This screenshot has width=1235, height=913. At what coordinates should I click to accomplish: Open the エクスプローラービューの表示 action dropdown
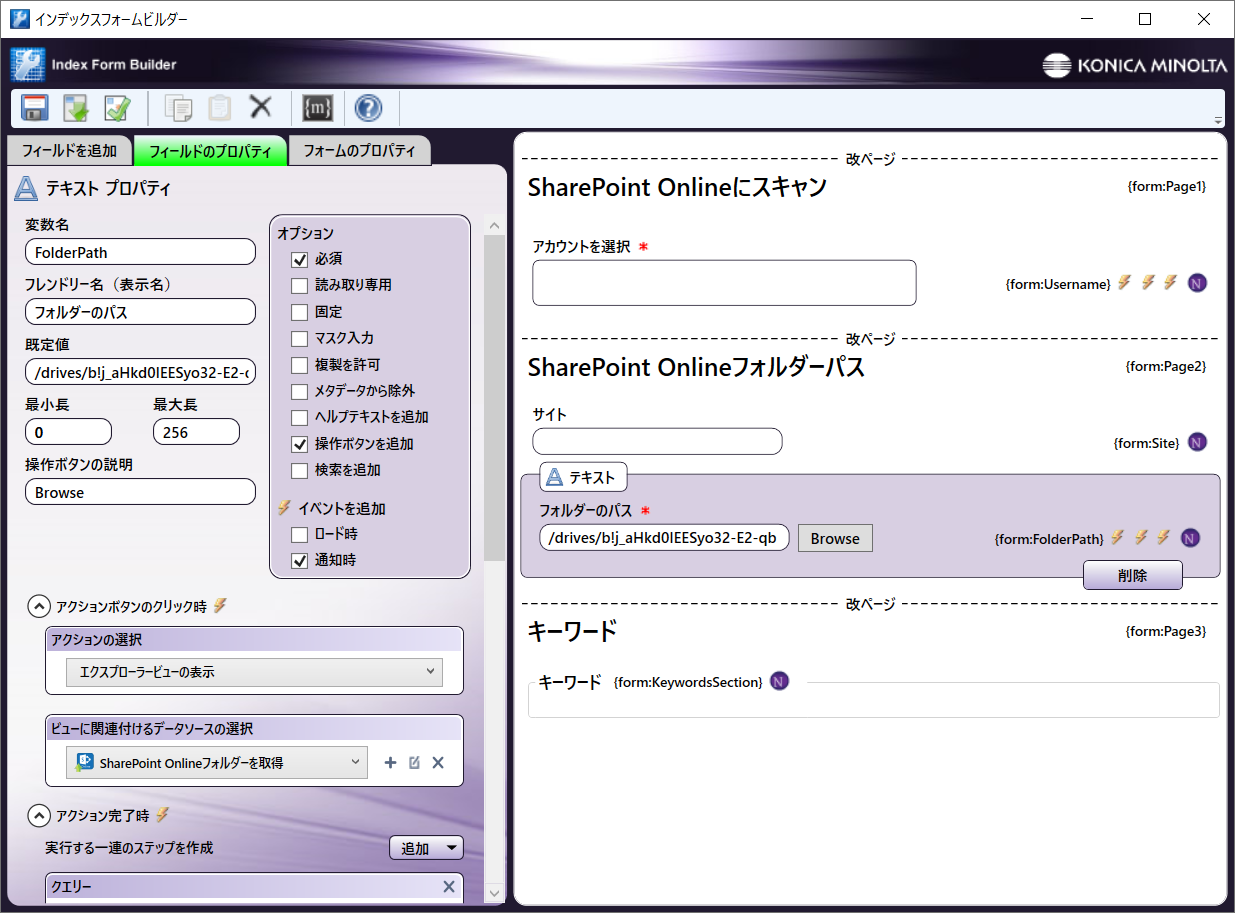click(254, 672)
